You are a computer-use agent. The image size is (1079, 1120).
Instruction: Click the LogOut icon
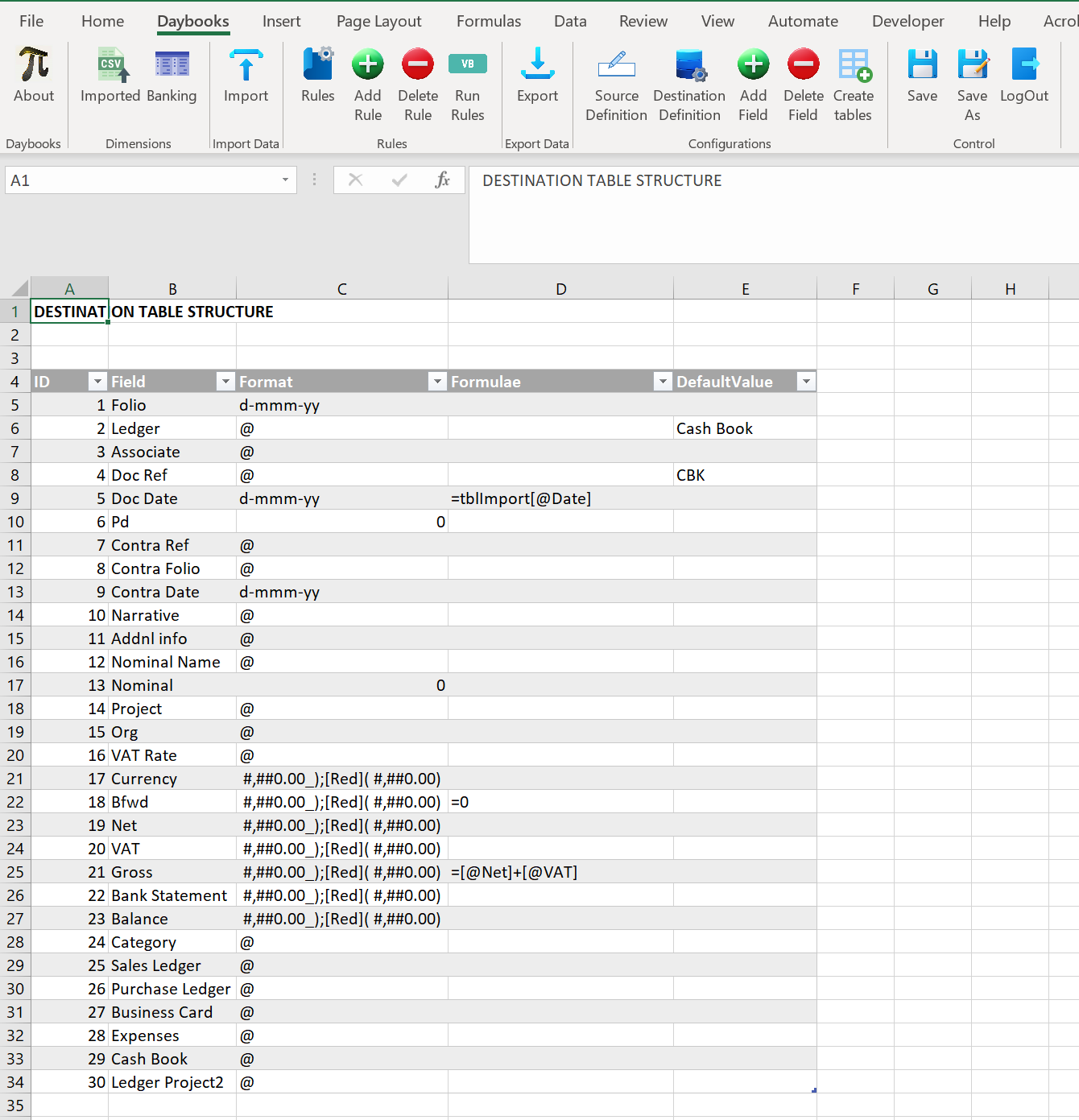click(1025, 64)
